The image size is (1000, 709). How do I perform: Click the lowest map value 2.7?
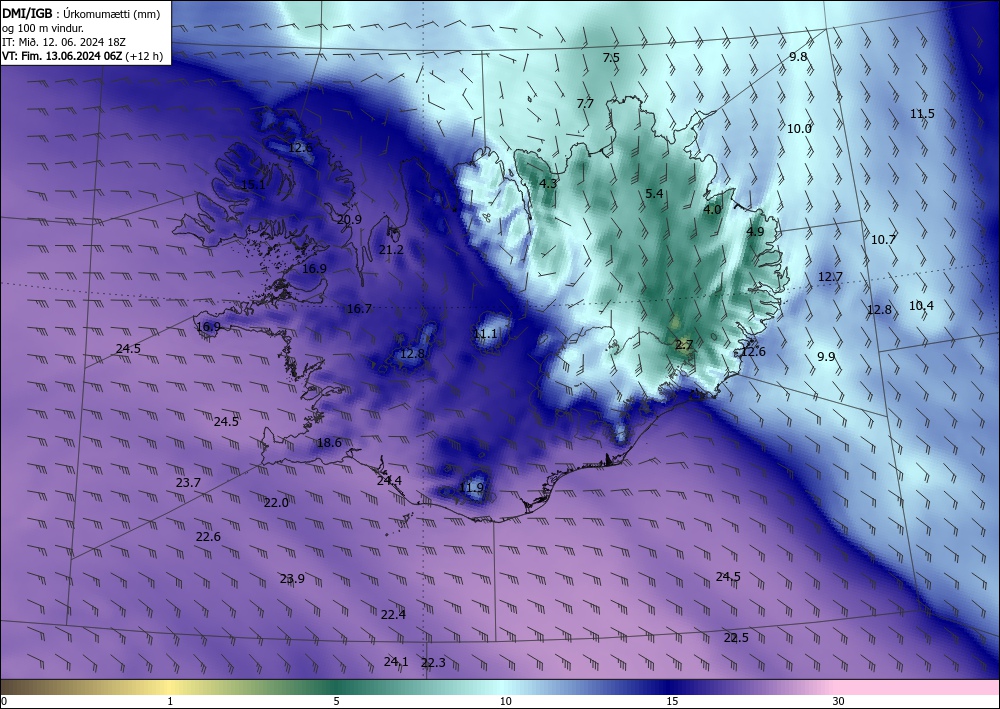[x=684, y=346]
